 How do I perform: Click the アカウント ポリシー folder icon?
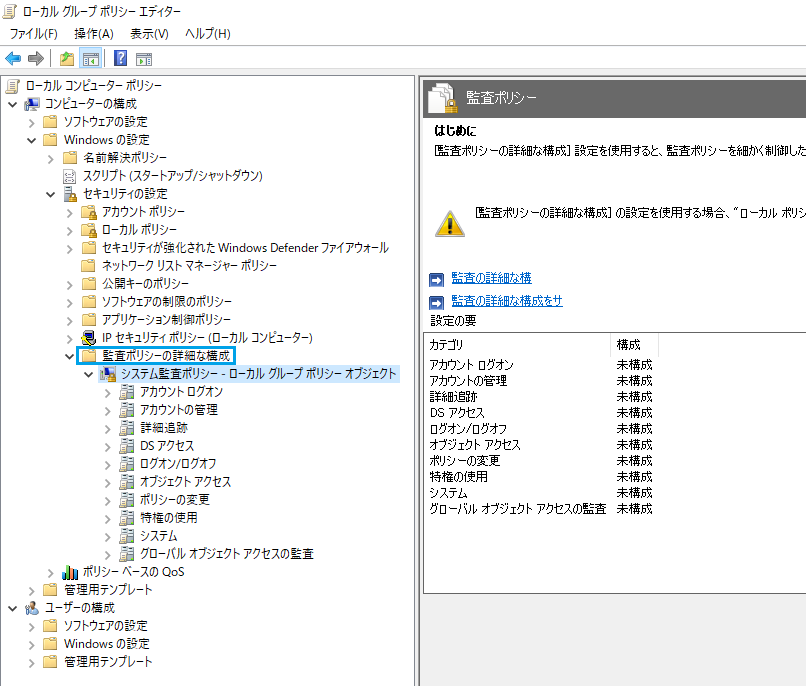click(x=89, y=212)
